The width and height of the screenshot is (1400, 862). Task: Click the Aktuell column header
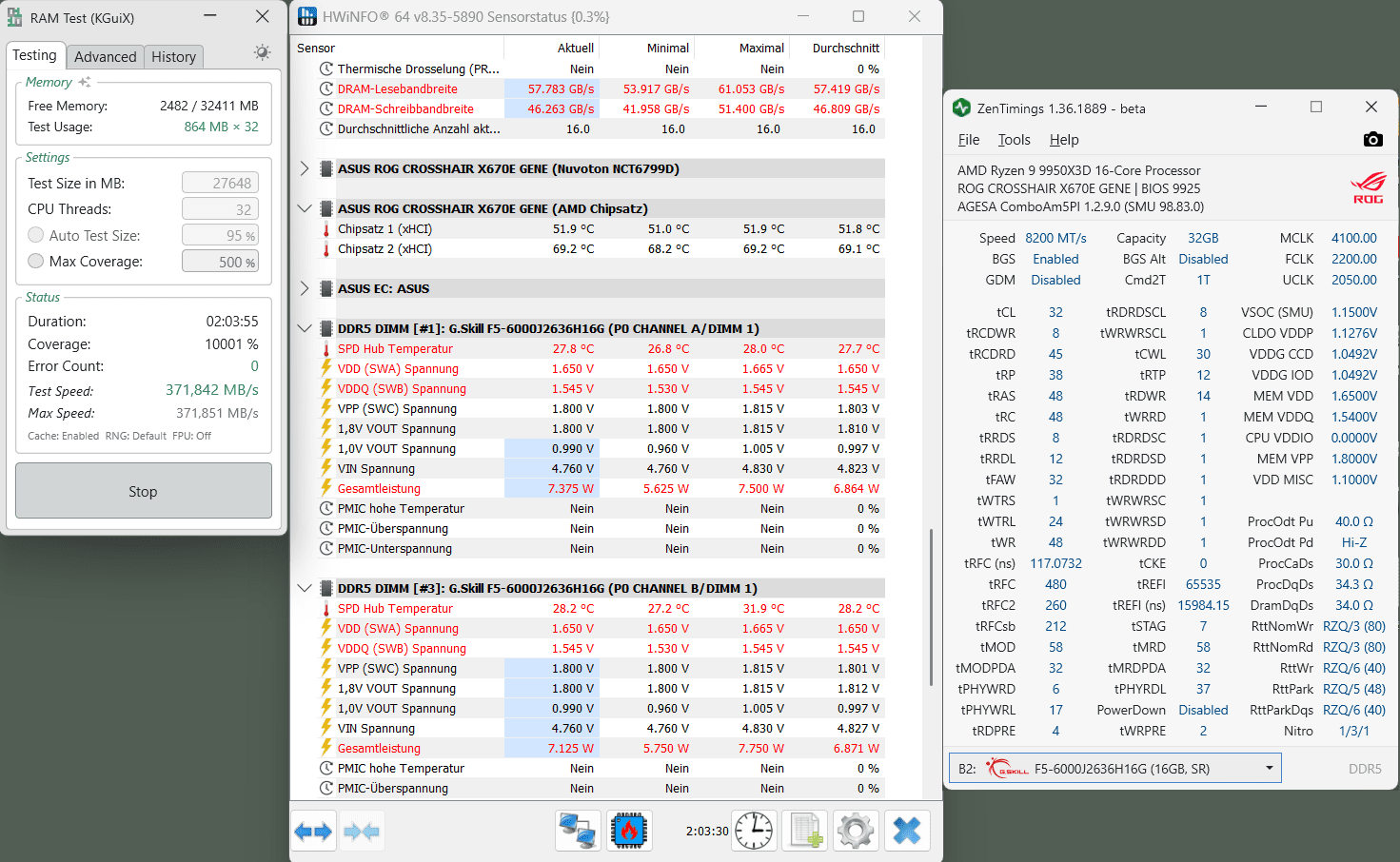pos(552,48)
